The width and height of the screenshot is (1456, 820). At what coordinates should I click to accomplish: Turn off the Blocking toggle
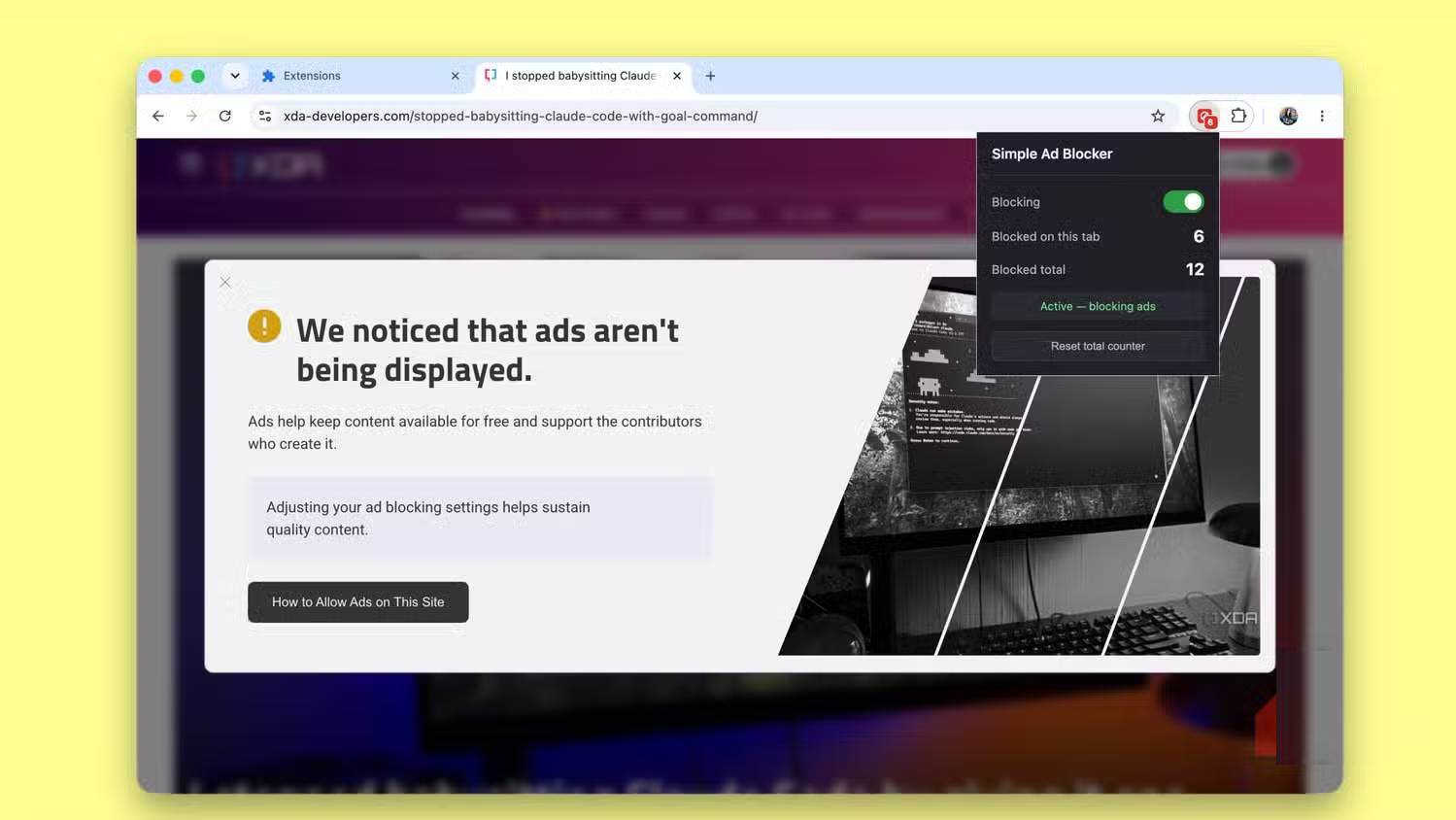(x=1183, y=201)
